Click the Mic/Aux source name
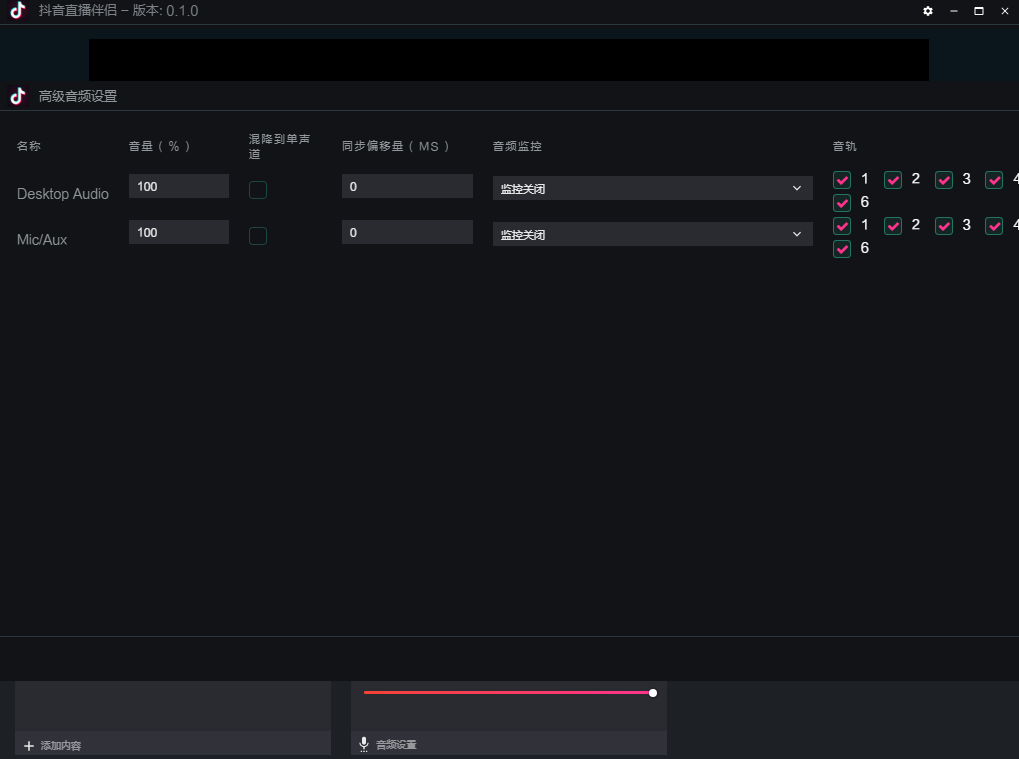1019x759 pixels. (x=42, y=240)
